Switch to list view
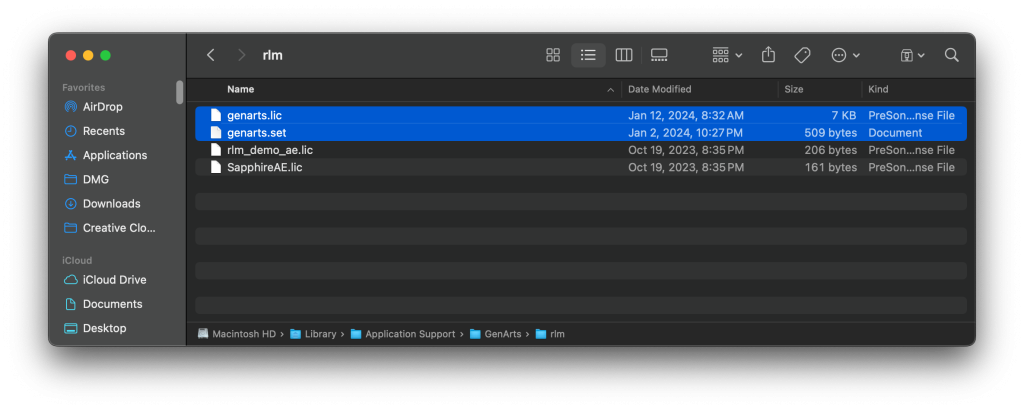The height and width of the screenshot is (410, 1024). pyautogui.click(x=588, y=55)
